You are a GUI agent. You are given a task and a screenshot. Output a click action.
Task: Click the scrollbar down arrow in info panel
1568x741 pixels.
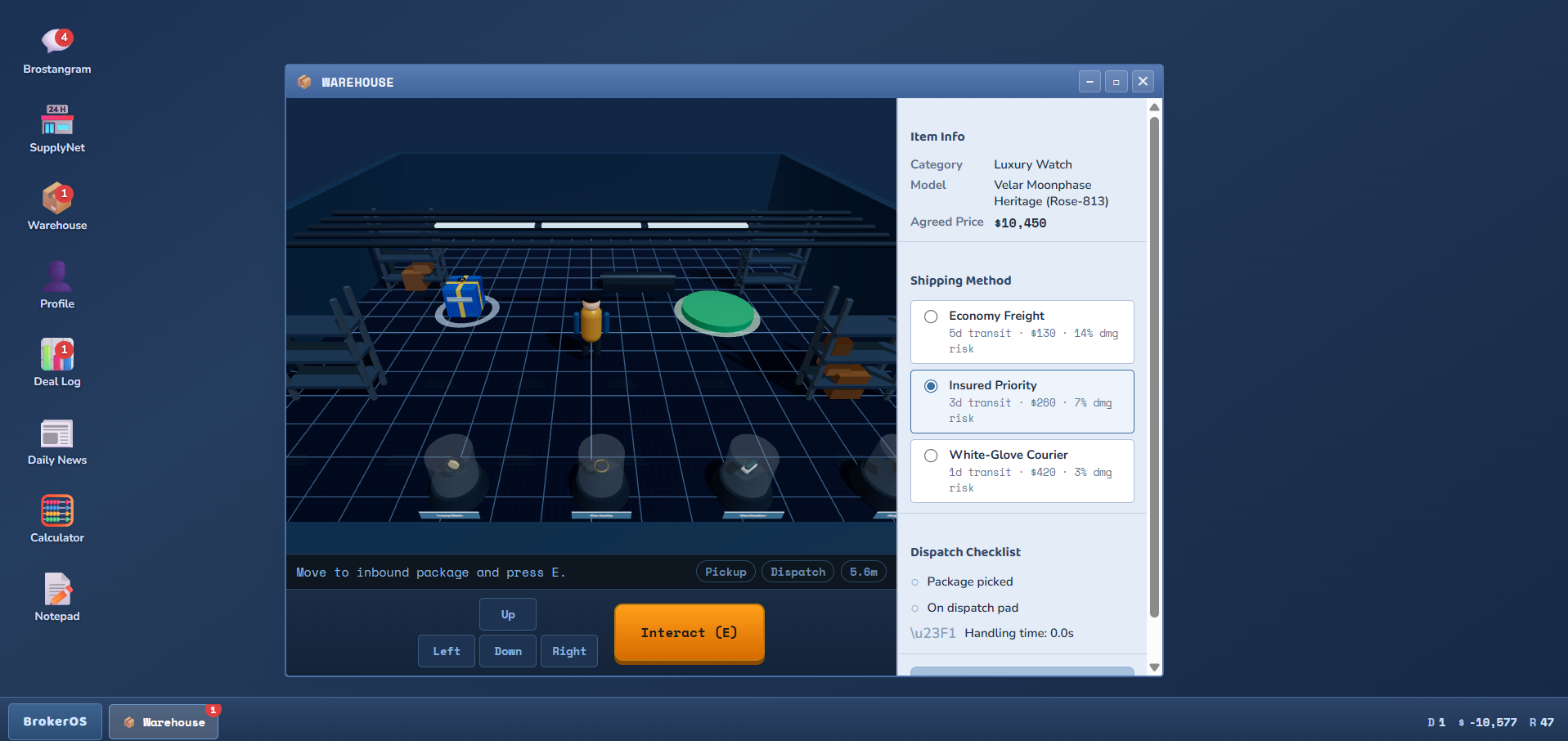[x=1154, y=667]
